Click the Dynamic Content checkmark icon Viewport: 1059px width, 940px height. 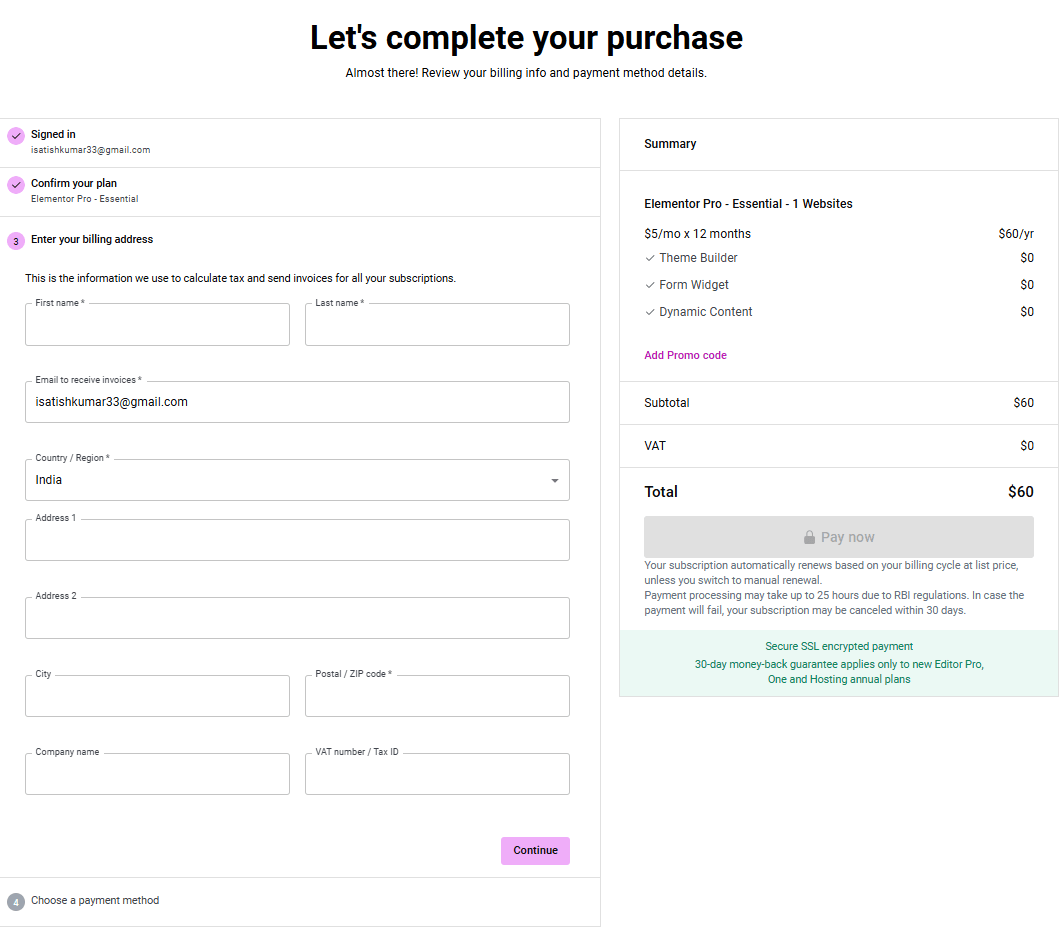tap(650, 312)
